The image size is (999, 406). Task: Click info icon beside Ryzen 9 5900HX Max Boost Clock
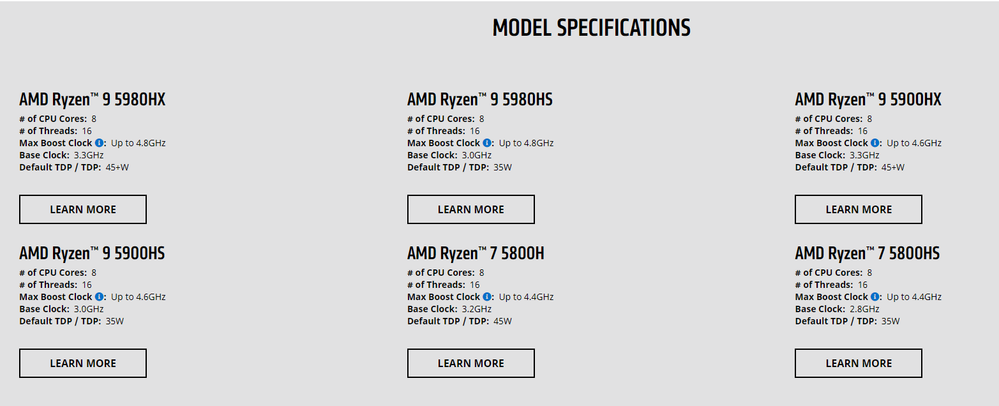(x=875, y=143)
